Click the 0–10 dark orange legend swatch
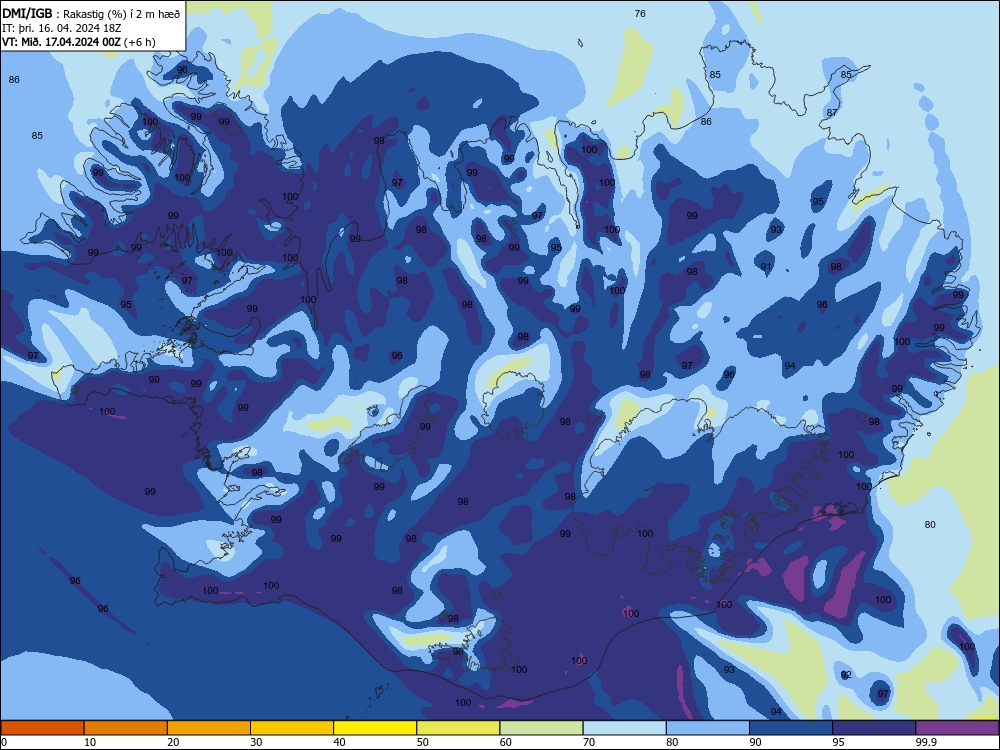 (42, 728)
